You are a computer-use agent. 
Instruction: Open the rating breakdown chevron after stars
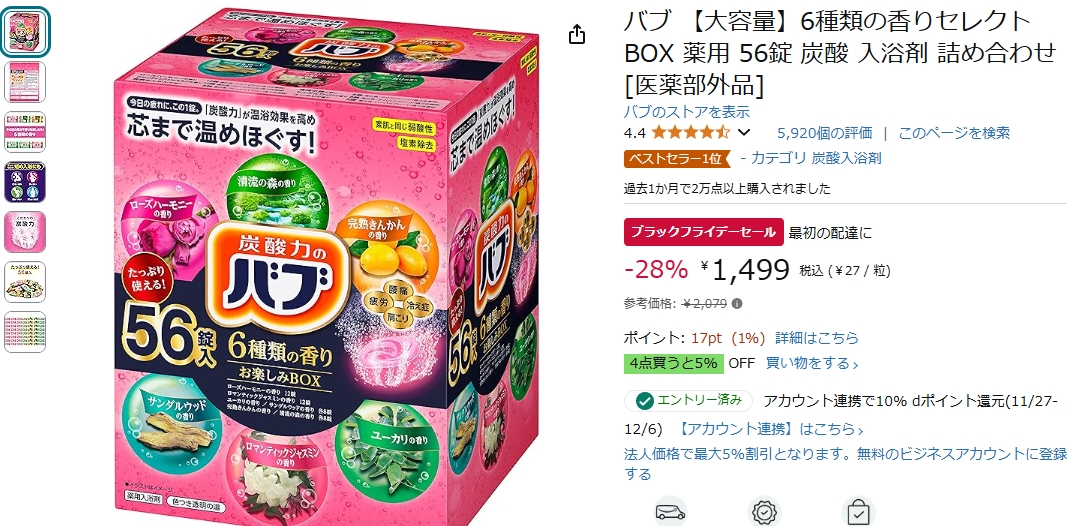click(x=744, y=133)
